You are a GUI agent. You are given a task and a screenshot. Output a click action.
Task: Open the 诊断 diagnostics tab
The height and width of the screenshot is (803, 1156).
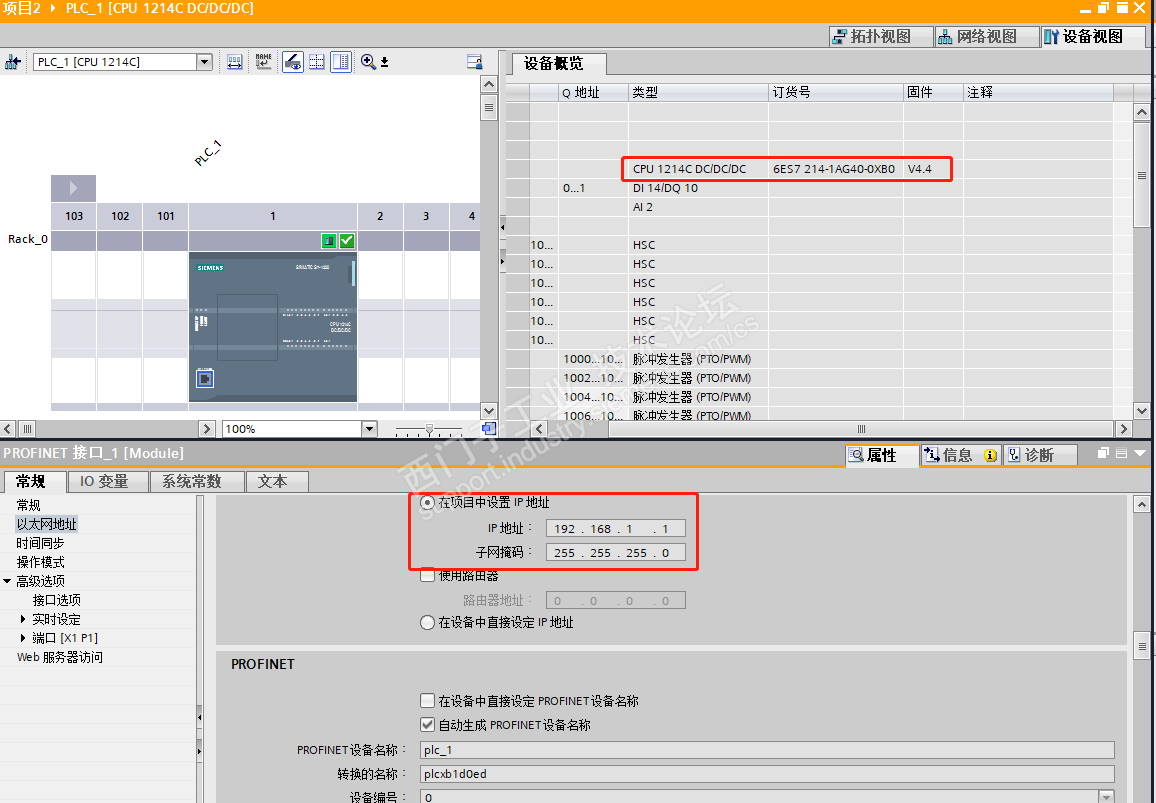[x=1039, y=455]
